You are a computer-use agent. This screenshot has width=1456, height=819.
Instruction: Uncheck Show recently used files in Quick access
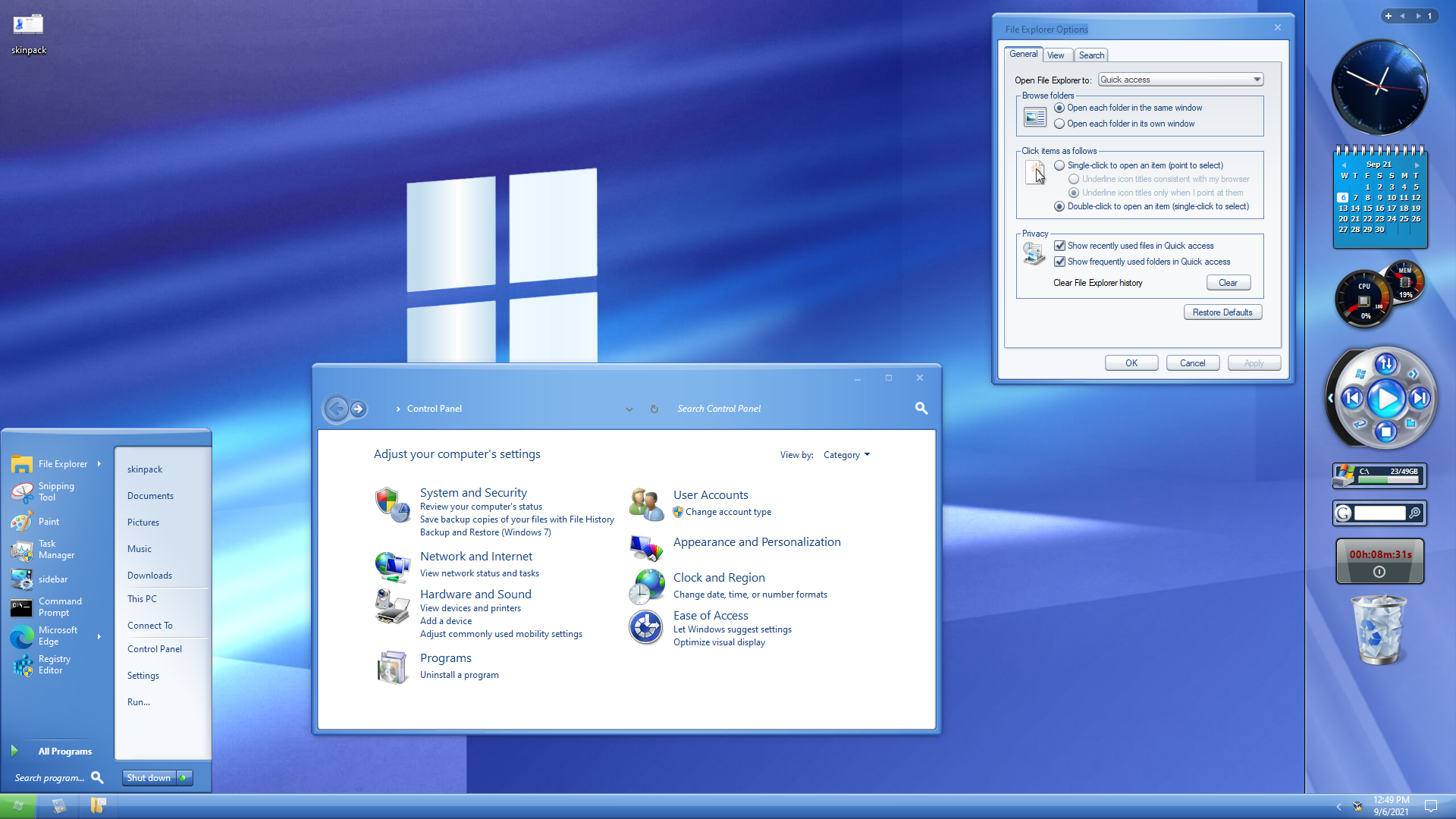(1059, 246)
